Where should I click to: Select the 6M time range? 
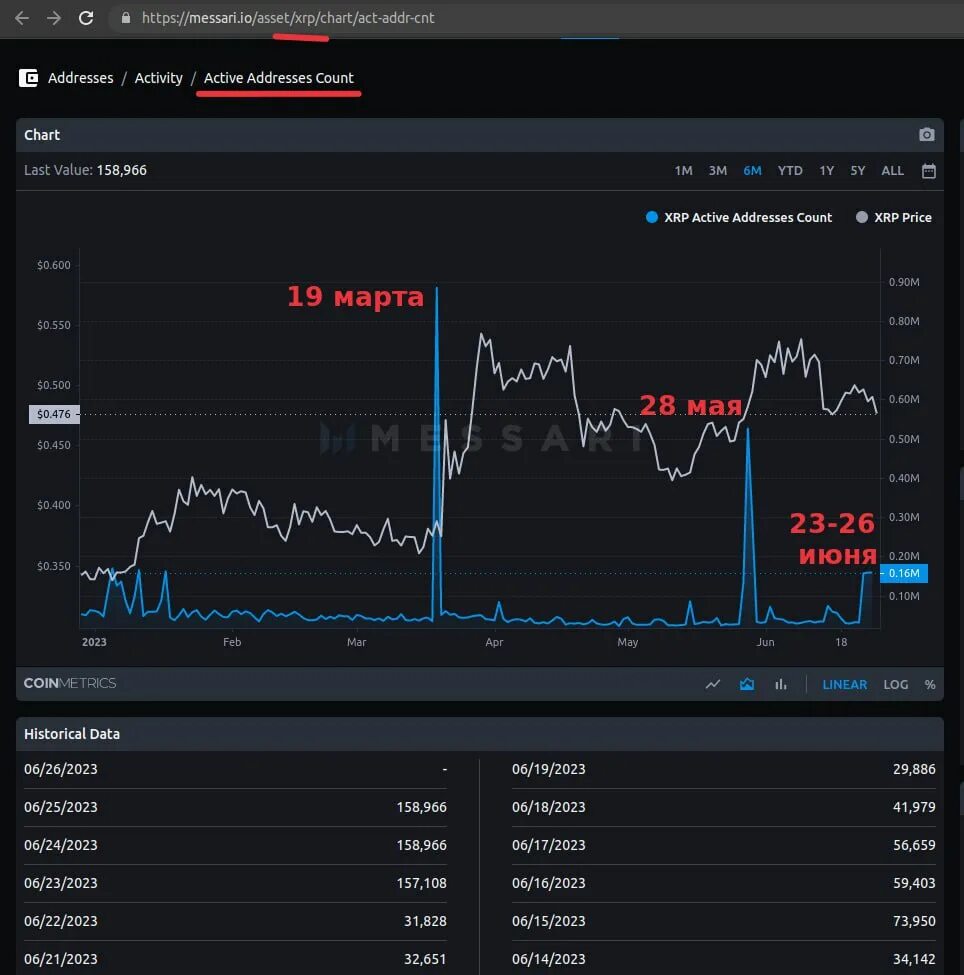click(x=753, y=170)
